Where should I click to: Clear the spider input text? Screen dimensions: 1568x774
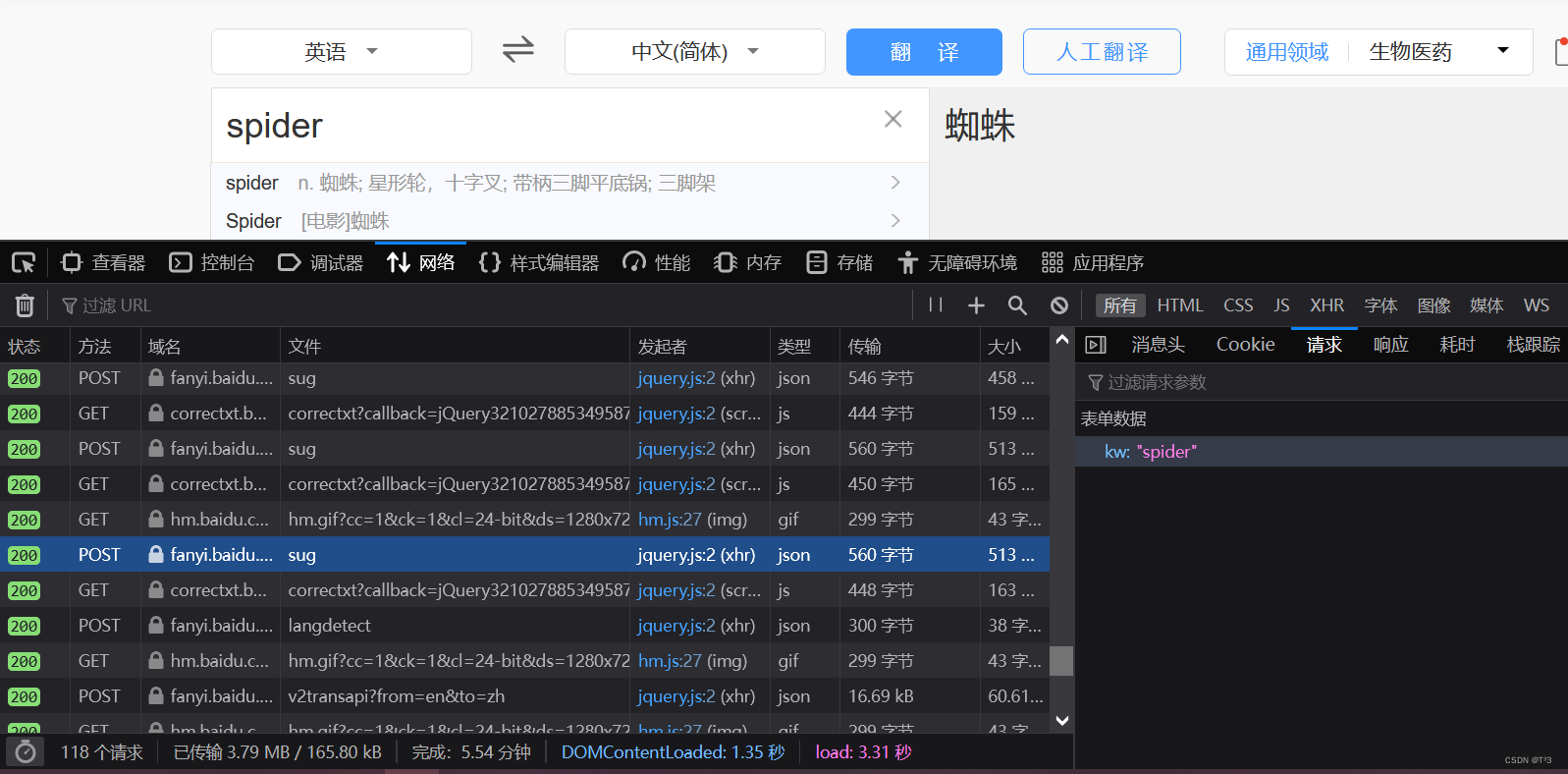pos(892,119)
